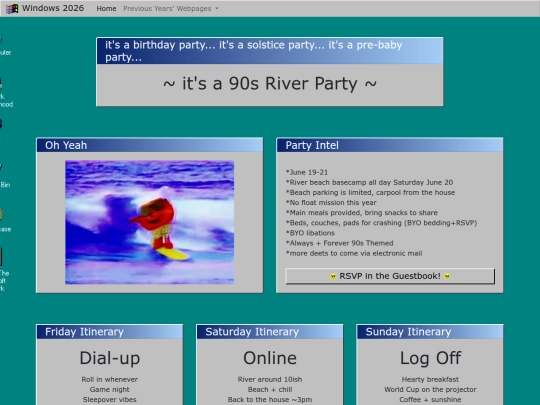Click the Windows flag logo in the navbar
Image resolution: width=540 pixels, height=405 pixels.
click(12, 9)
